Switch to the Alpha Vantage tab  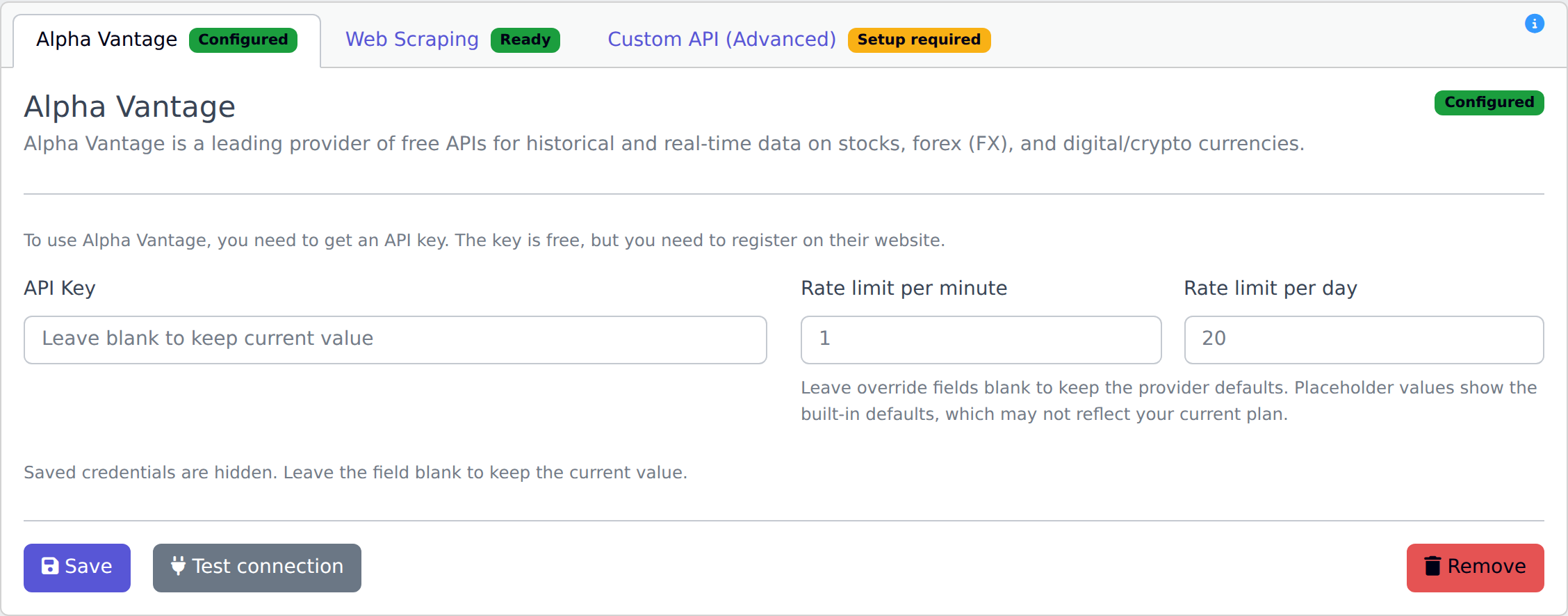click(x=167, y=40)
